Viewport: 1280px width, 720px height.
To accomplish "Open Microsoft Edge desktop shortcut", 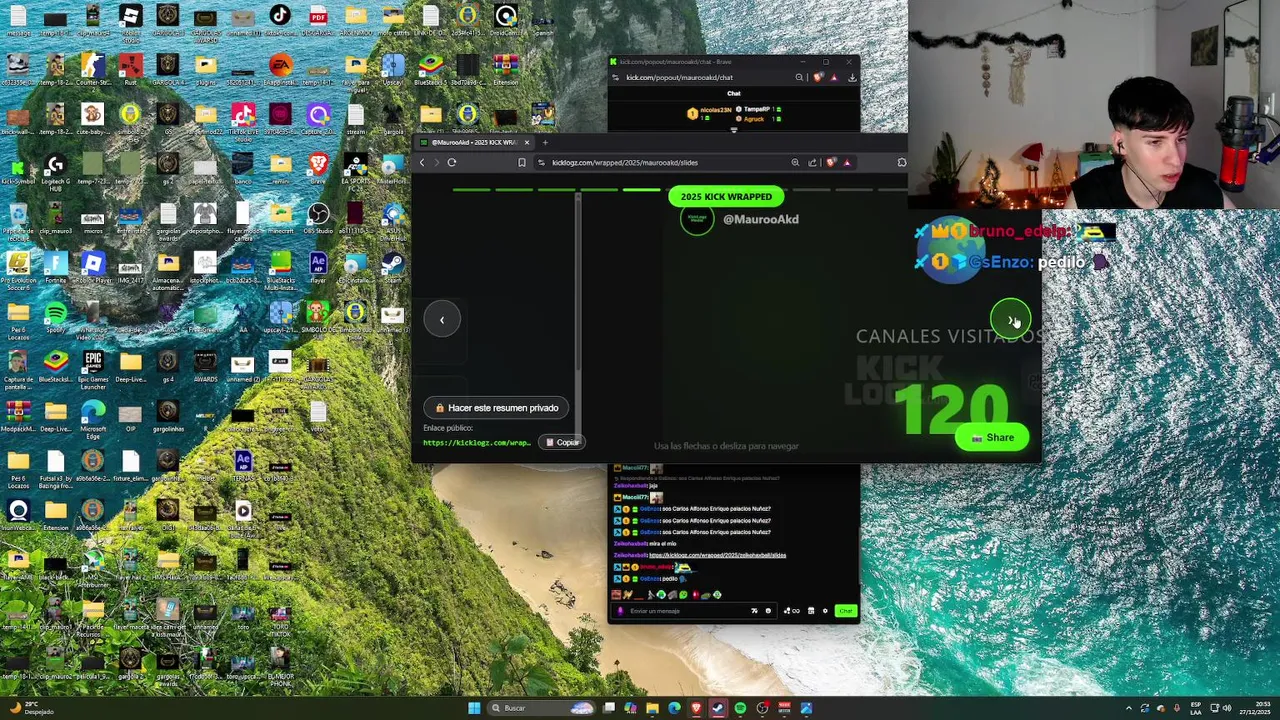I will coord(93,416).
